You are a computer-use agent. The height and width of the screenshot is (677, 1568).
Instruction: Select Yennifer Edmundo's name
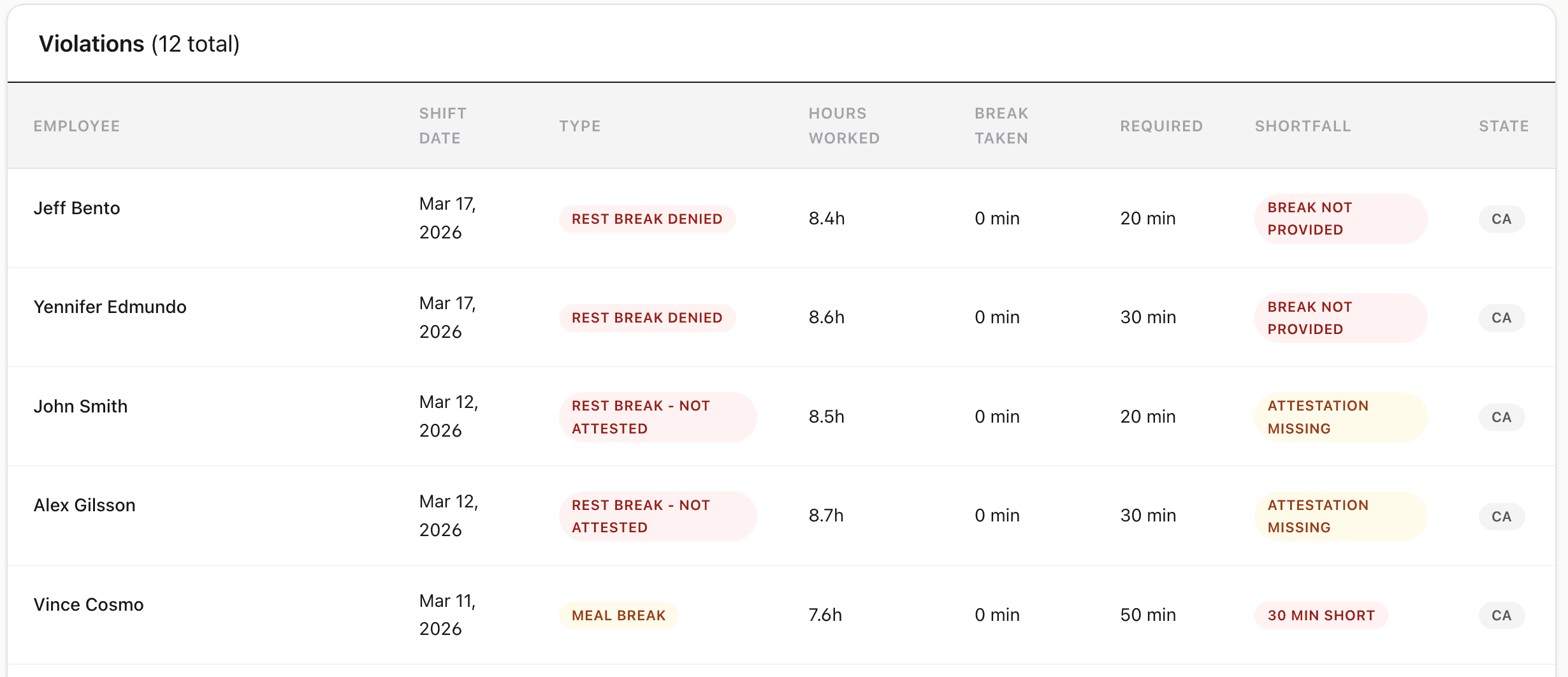click(110, 307)
